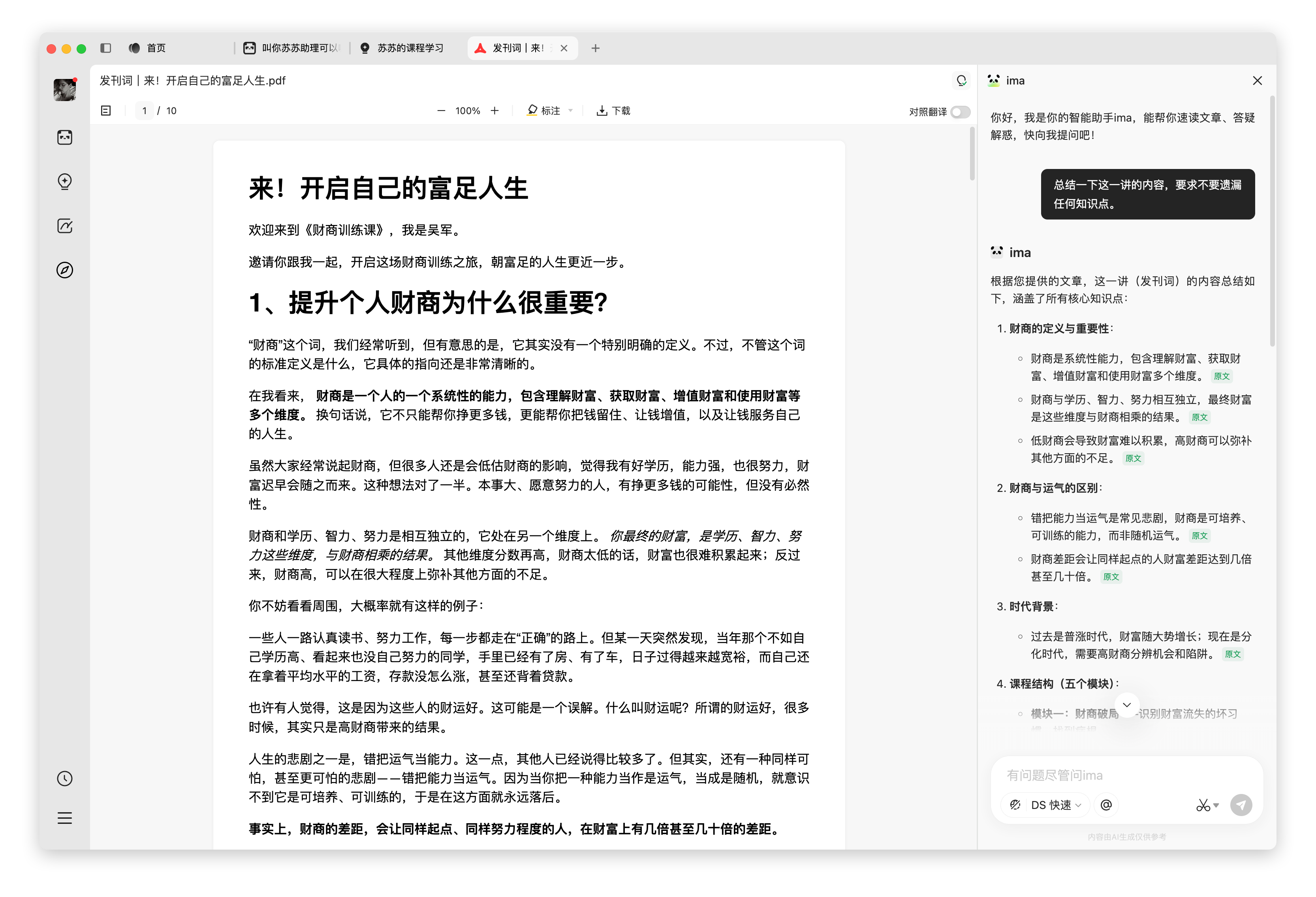Toggle the 对照翻译 switch
1316x897 pixels.
pyautogui.click(x=961, y=112)
